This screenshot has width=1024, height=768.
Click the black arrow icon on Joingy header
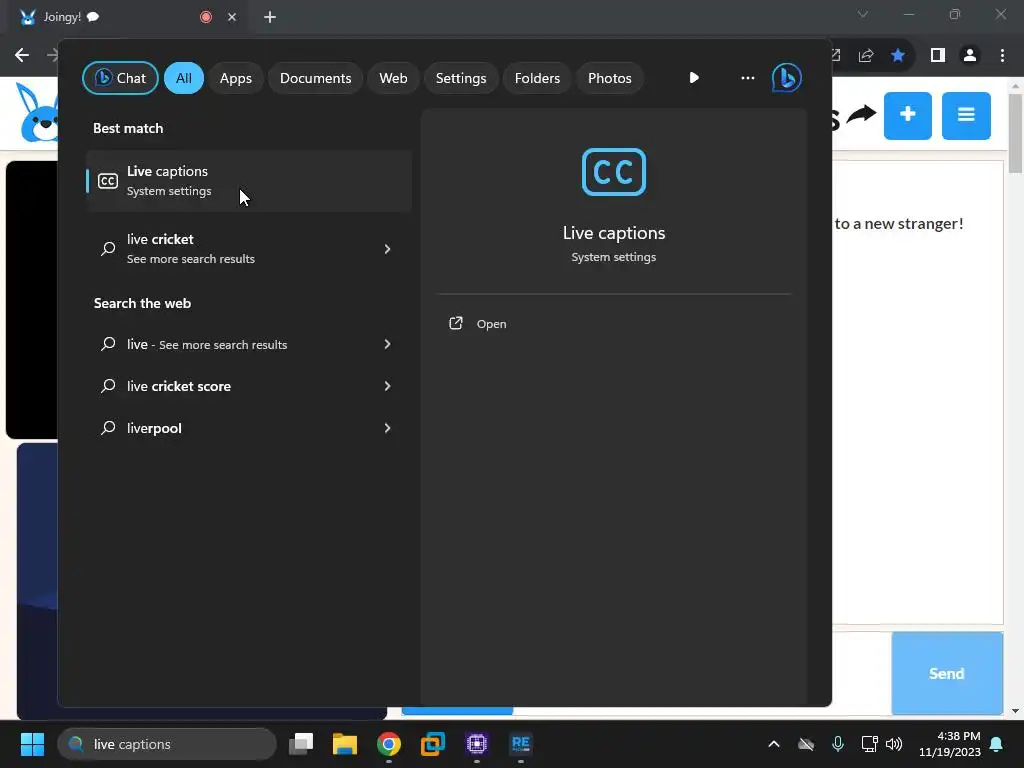tap(861, 116)
